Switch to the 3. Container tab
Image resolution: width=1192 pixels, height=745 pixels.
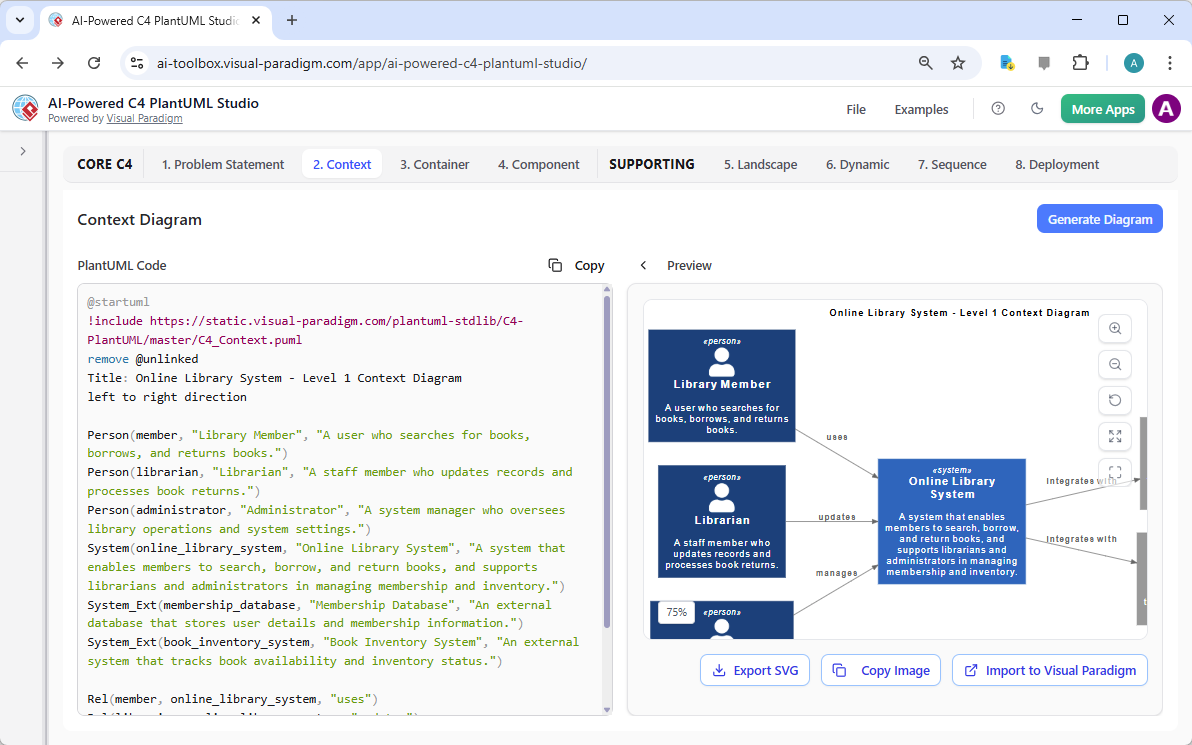[434, 163]
